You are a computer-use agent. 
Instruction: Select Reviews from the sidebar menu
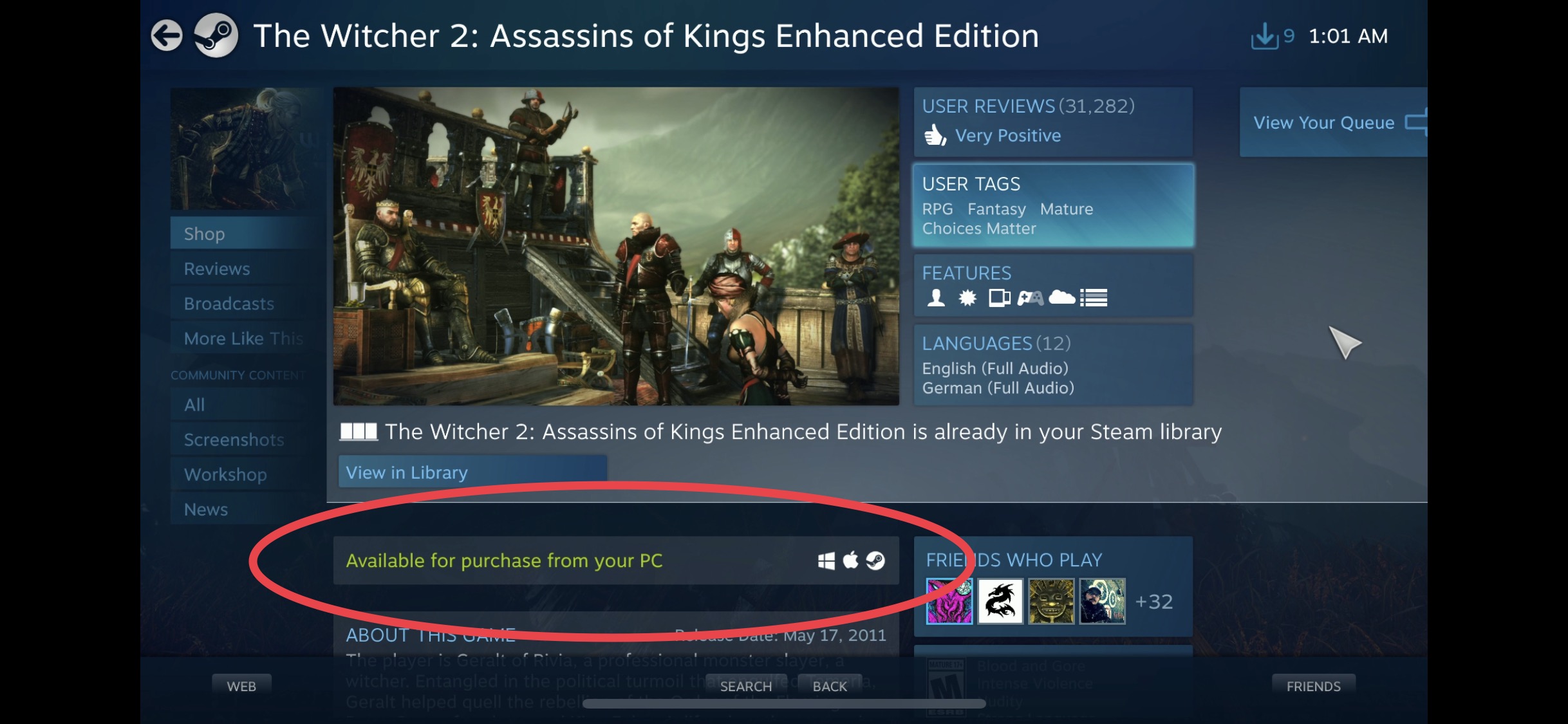(216, 268)
